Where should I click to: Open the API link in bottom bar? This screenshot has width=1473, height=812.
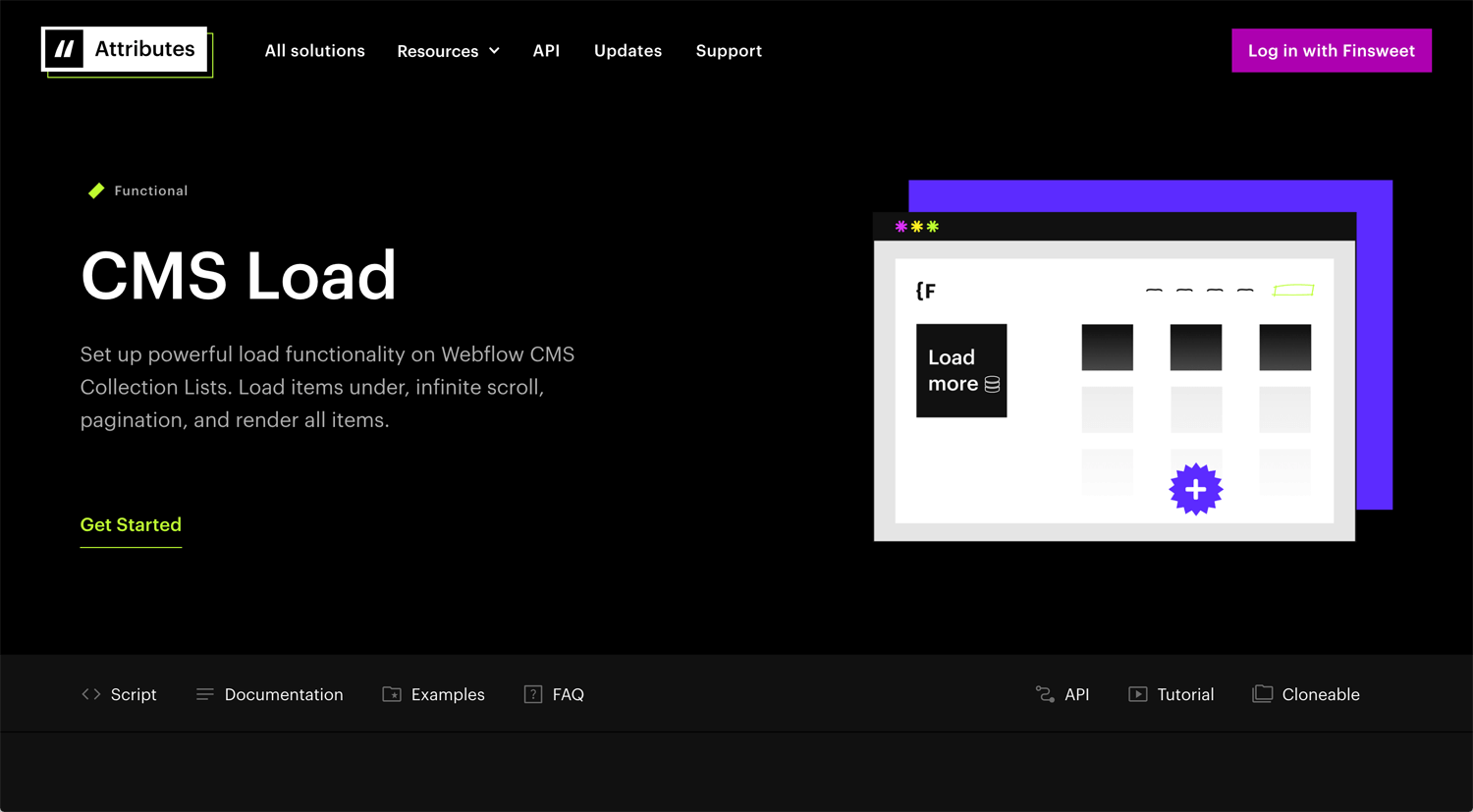coord(1063,694)
